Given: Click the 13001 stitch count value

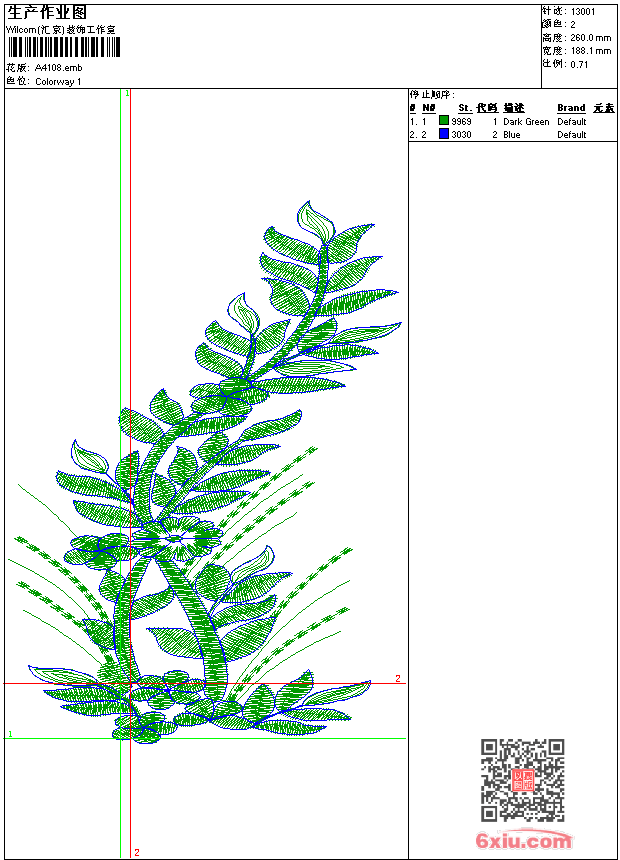Looking at the screenshot, I should click(x=583, y=12).
